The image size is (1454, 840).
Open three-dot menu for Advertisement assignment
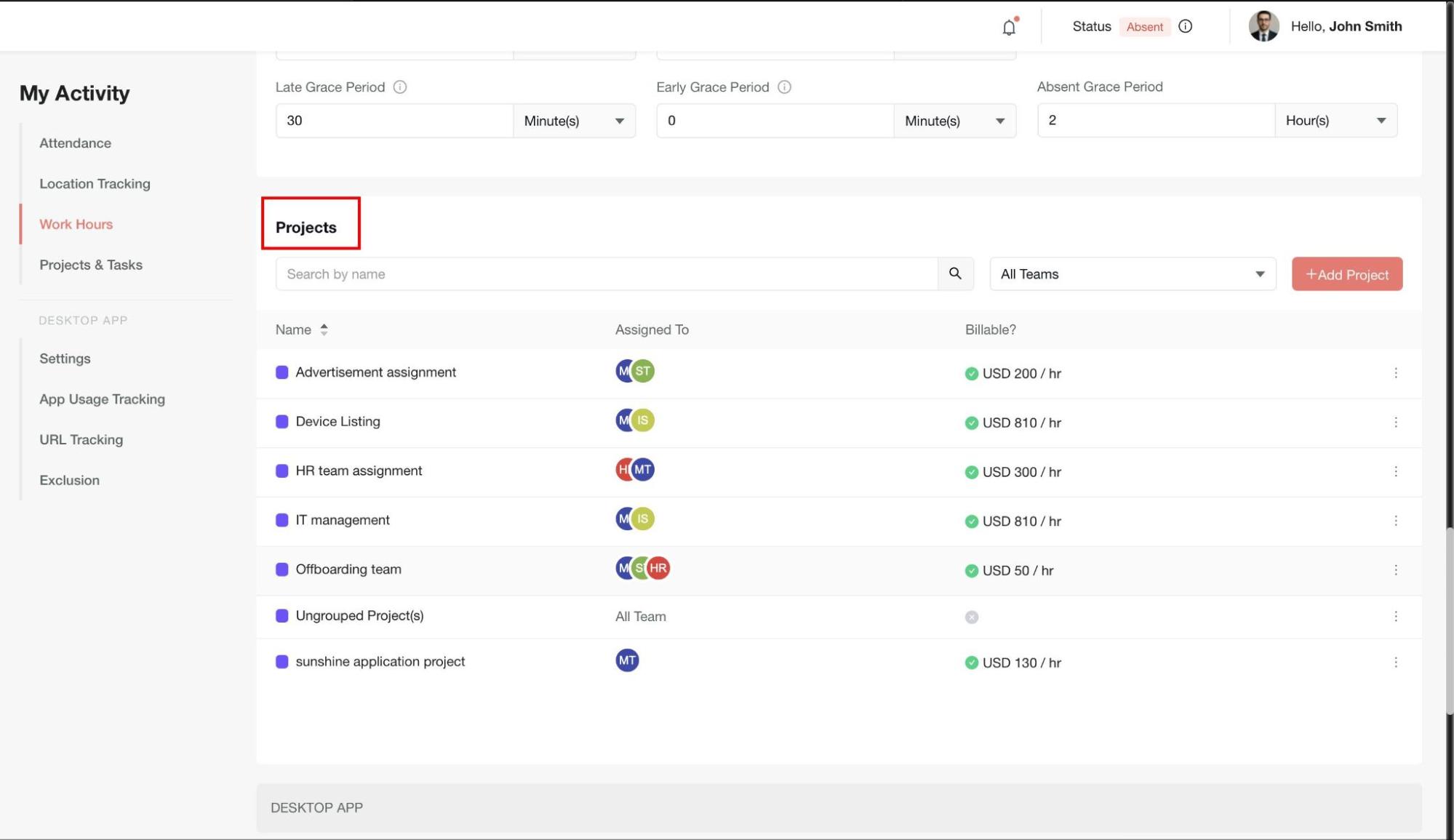pyautogui.click(x=1395, y=373)
